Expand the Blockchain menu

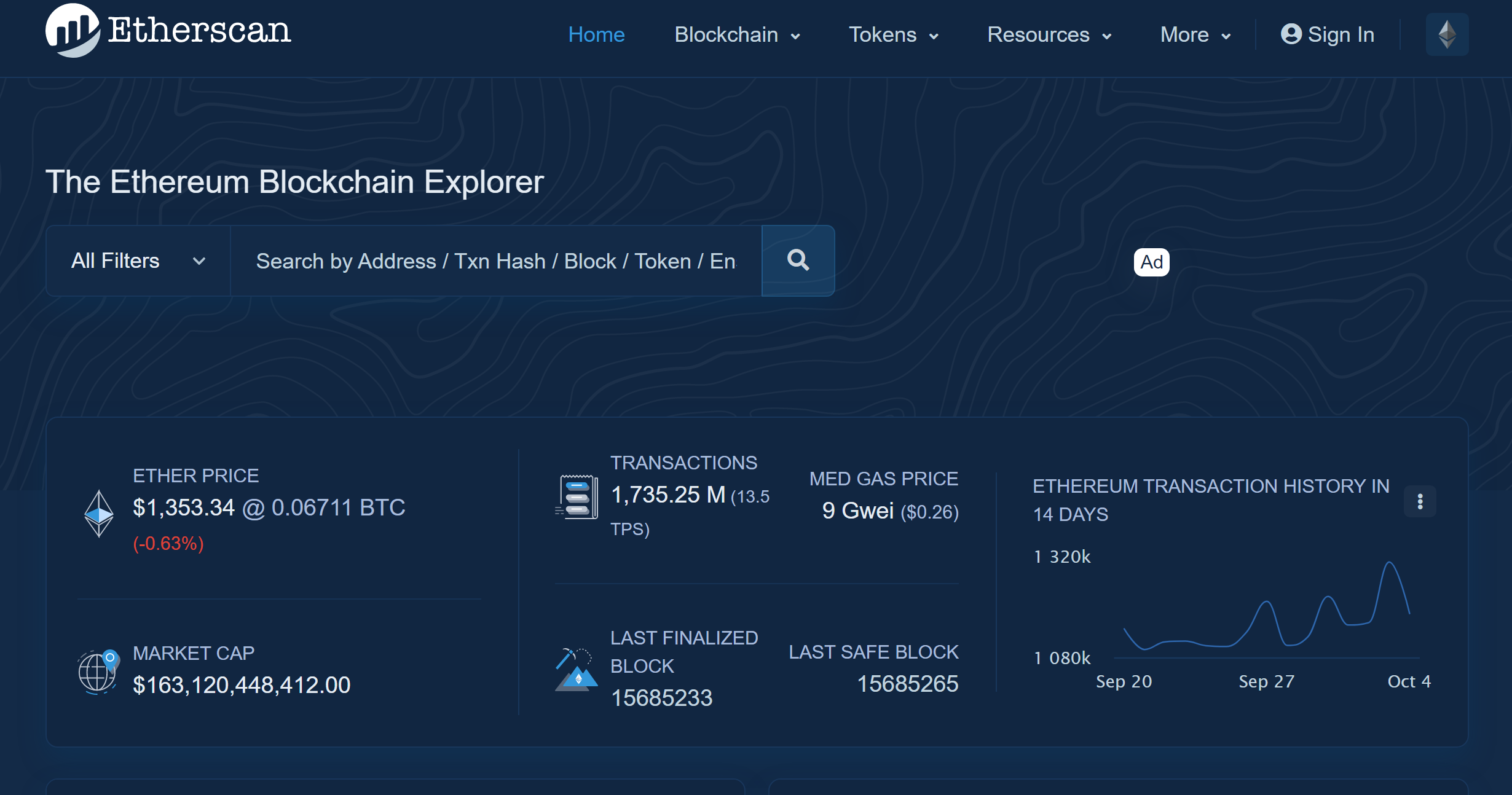point(737,35)
